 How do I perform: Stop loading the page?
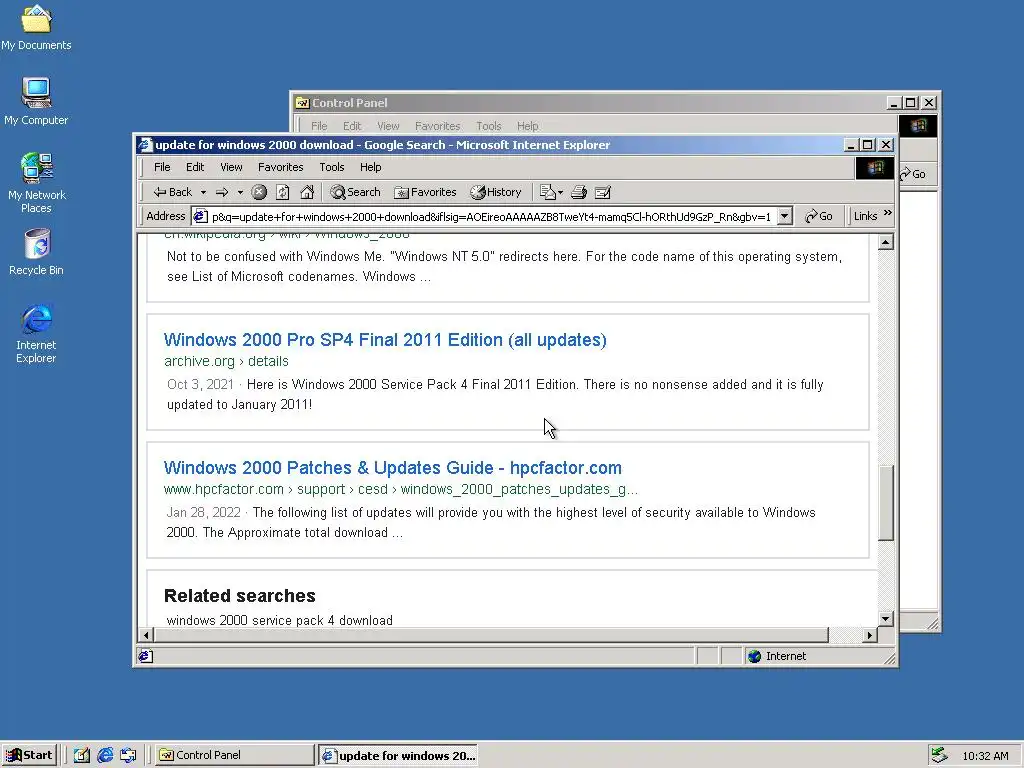click(259, 192)
